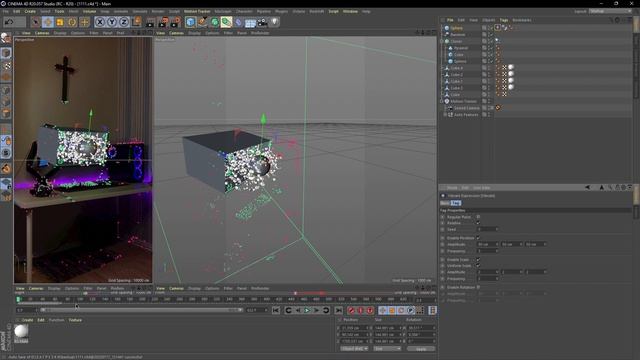The width and height of the screenshot is (640, 360).
Task: Open the Layout dropdown
Action: click(x=610, y=11)
